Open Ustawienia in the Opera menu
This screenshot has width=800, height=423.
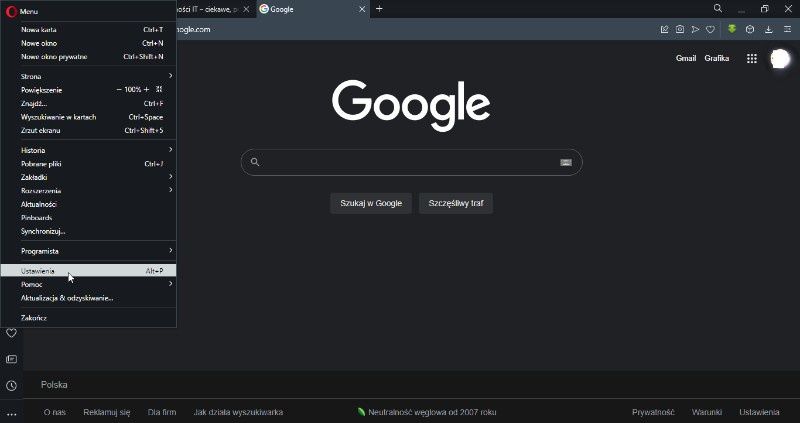click(88, 271)
